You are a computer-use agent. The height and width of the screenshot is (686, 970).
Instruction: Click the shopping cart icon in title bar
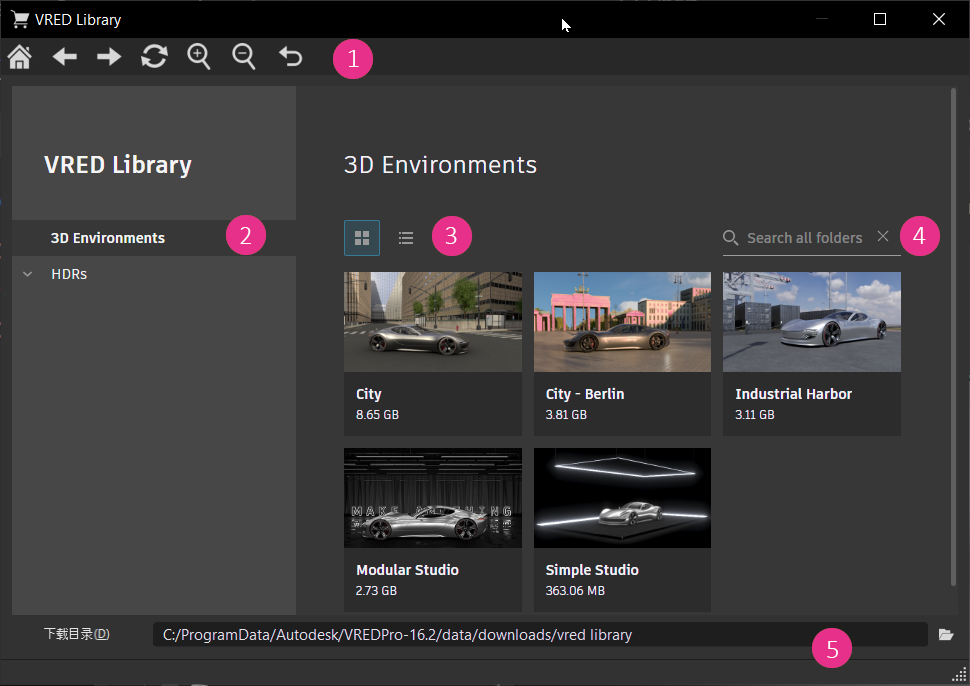20,19
